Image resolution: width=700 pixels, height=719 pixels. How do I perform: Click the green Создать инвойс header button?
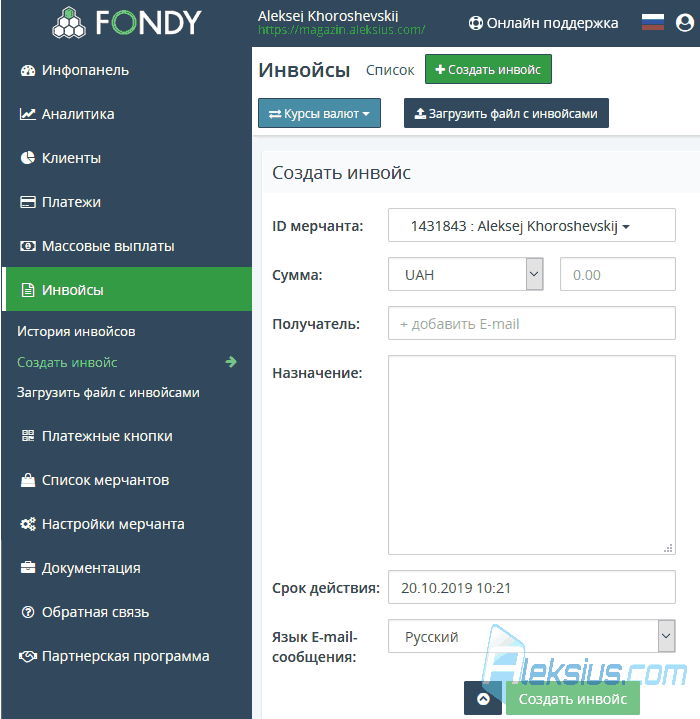pyautogui.click(x=488, y=69)
